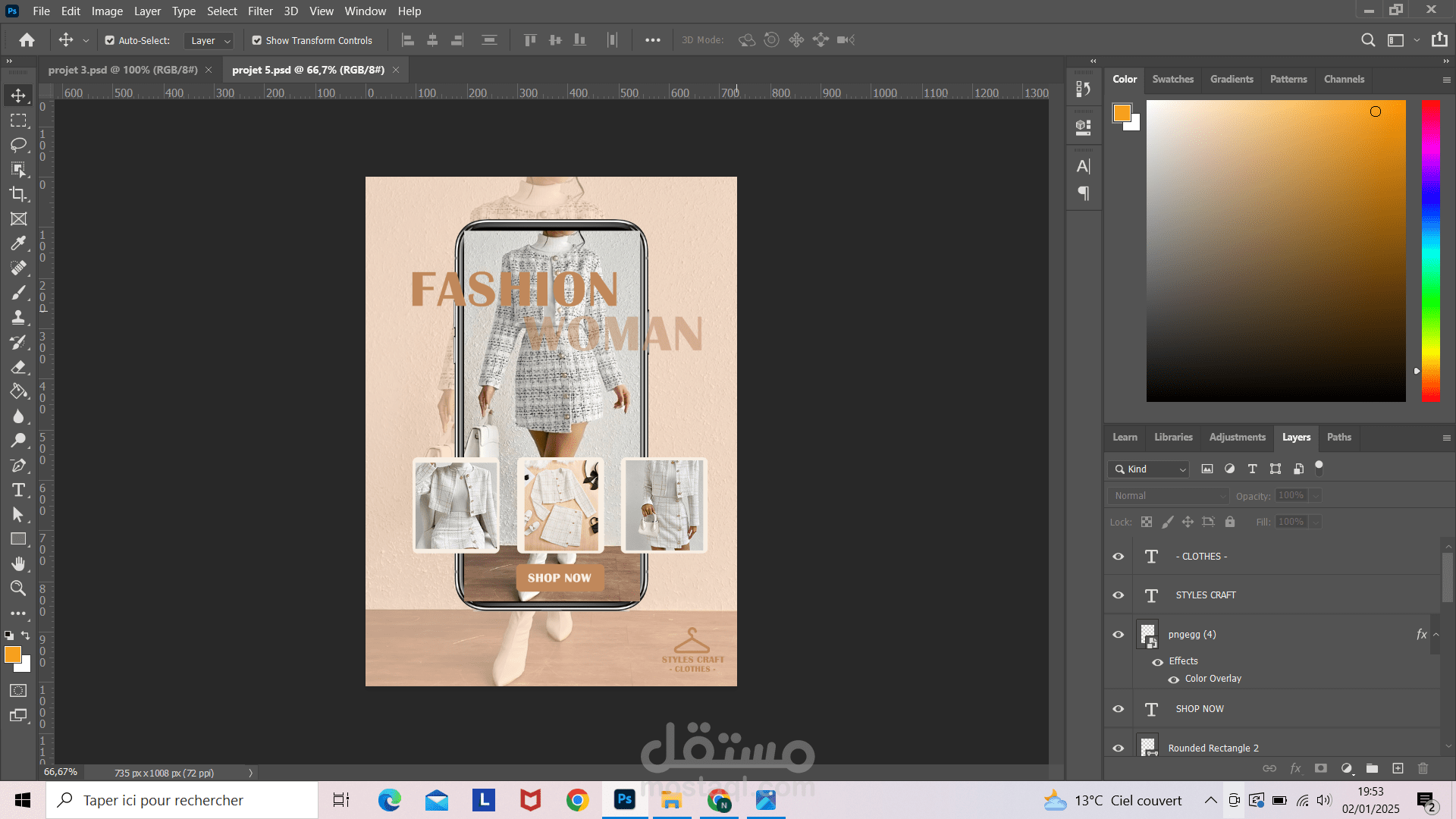Select the Lasso tool
The image size is (1456, 819).
[x=18, y=145]
